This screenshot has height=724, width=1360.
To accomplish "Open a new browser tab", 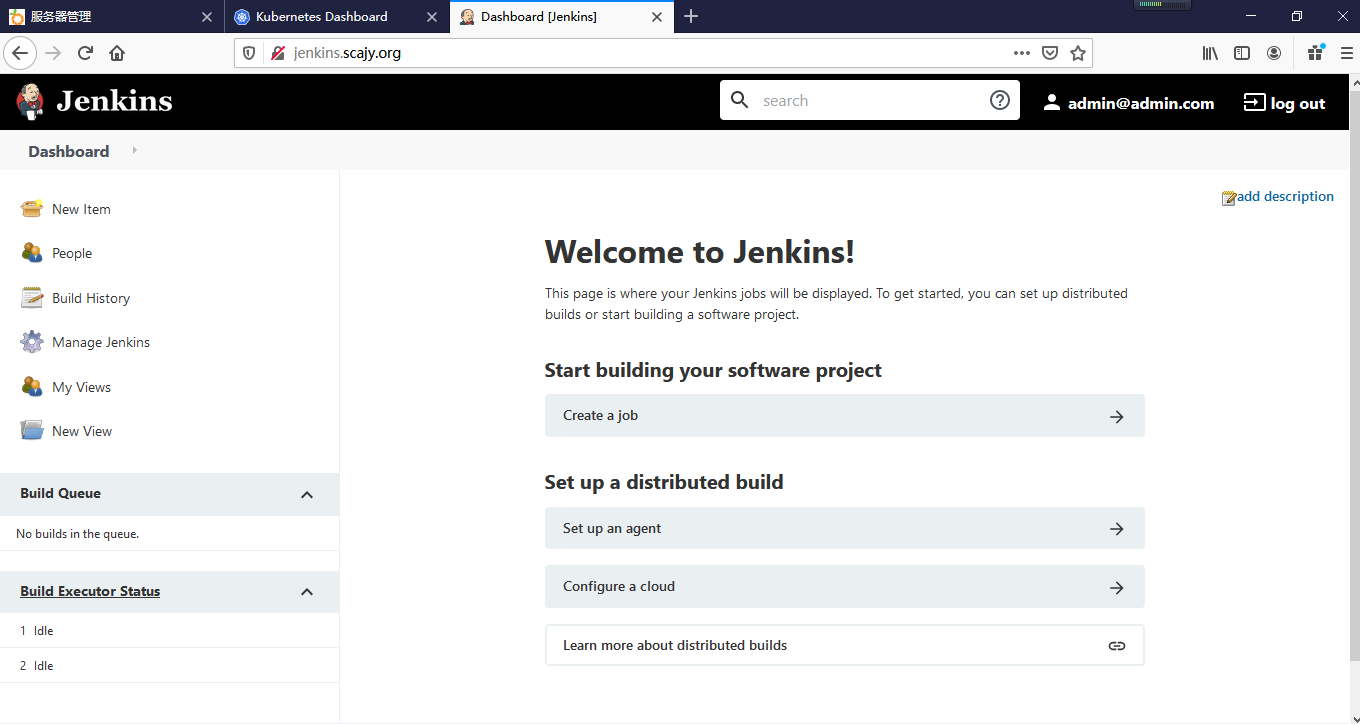I will pos(691,17).
